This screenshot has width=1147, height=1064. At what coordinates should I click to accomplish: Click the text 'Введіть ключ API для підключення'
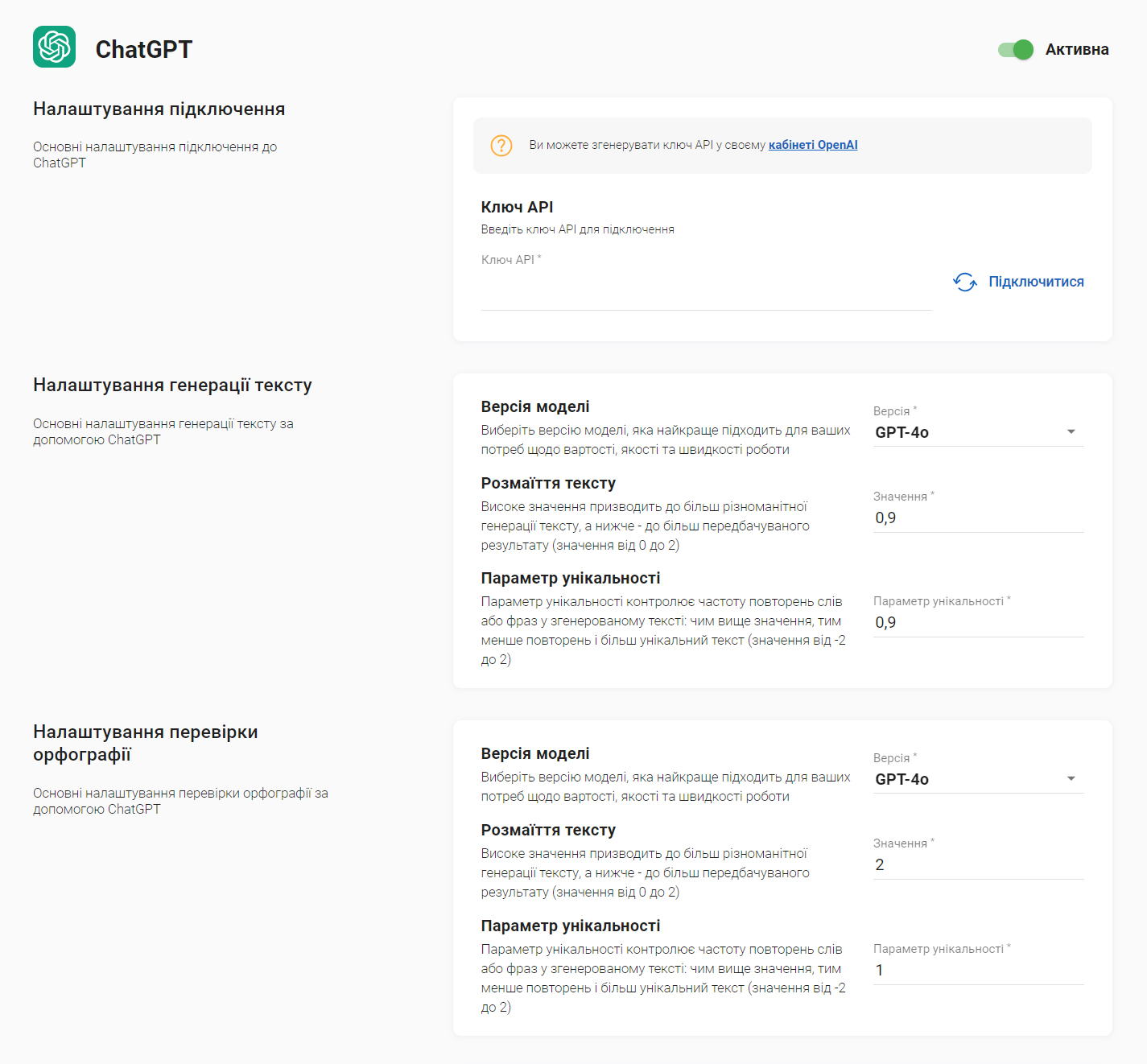pos(578,229)
